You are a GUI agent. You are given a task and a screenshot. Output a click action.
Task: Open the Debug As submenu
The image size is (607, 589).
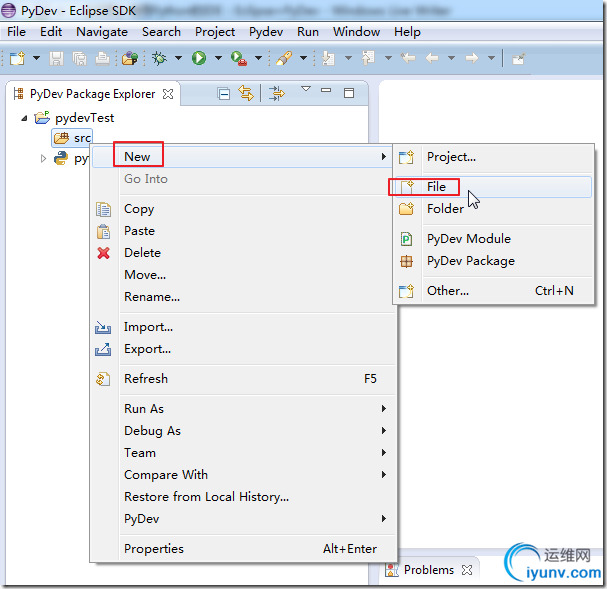(x=242, y=431)
